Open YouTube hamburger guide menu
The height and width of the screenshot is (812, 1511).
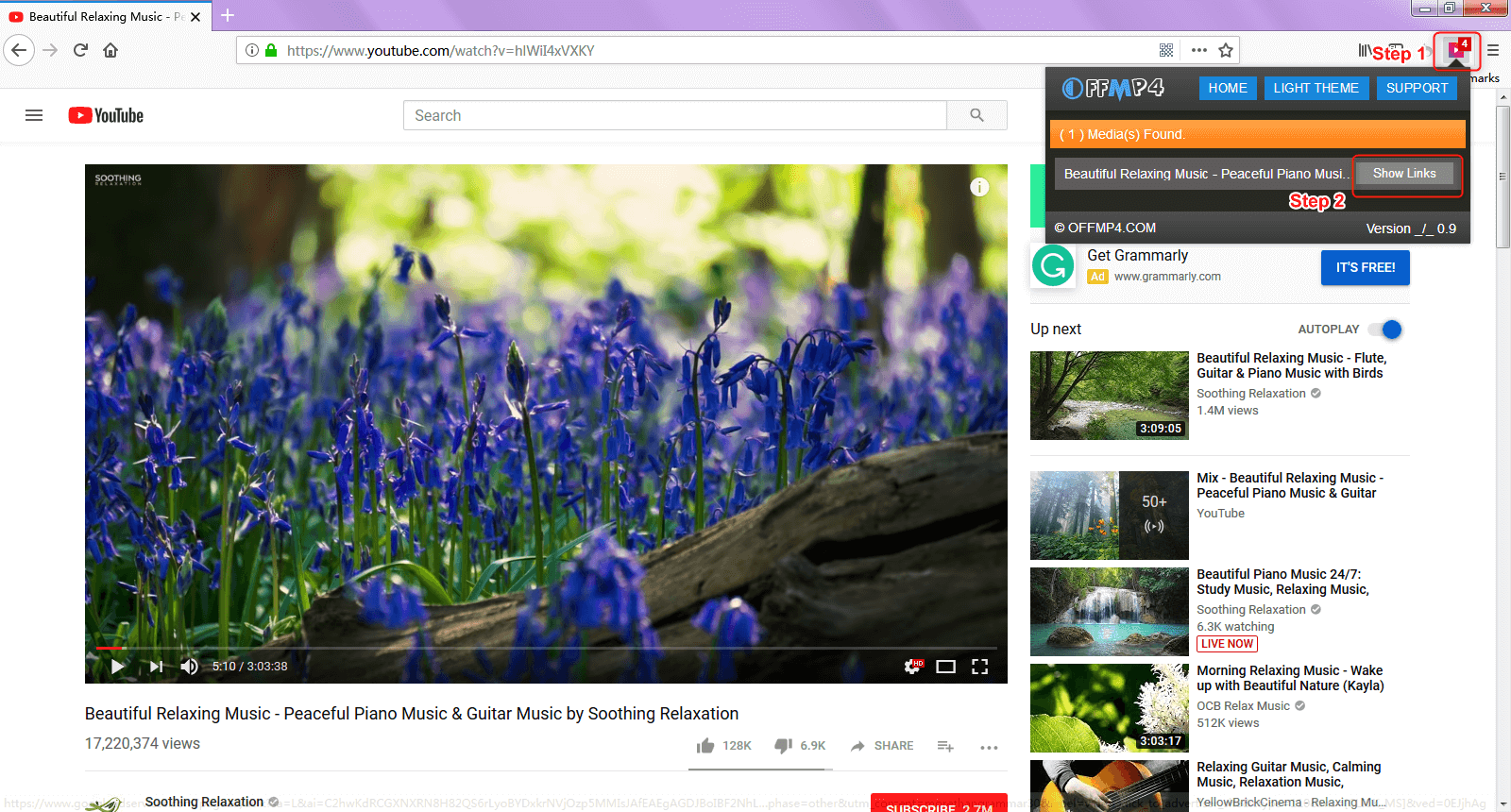click(x=34, y=115)
